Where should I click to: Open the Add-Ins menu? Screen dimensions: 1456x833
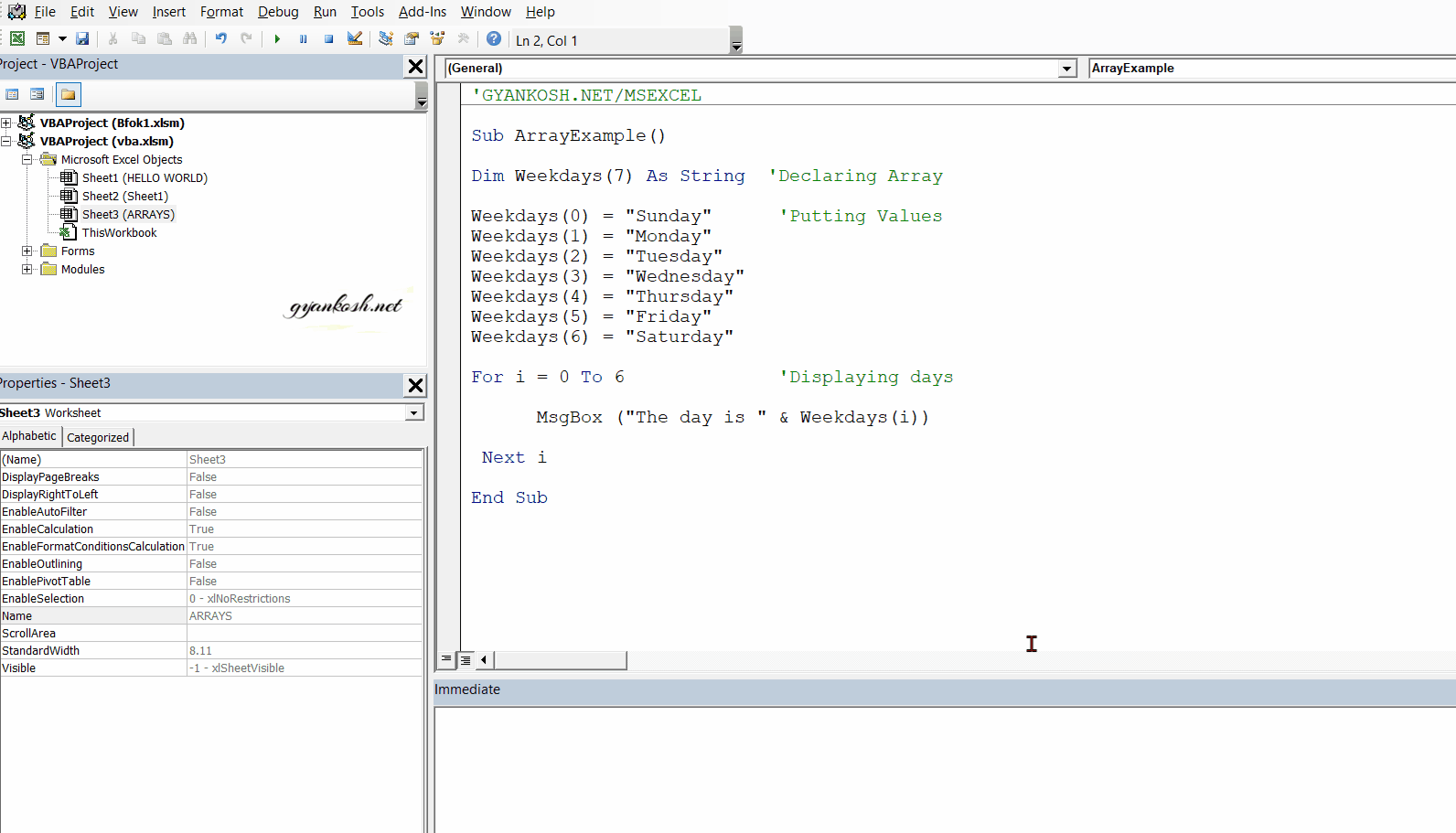click(x=423, y=12)
